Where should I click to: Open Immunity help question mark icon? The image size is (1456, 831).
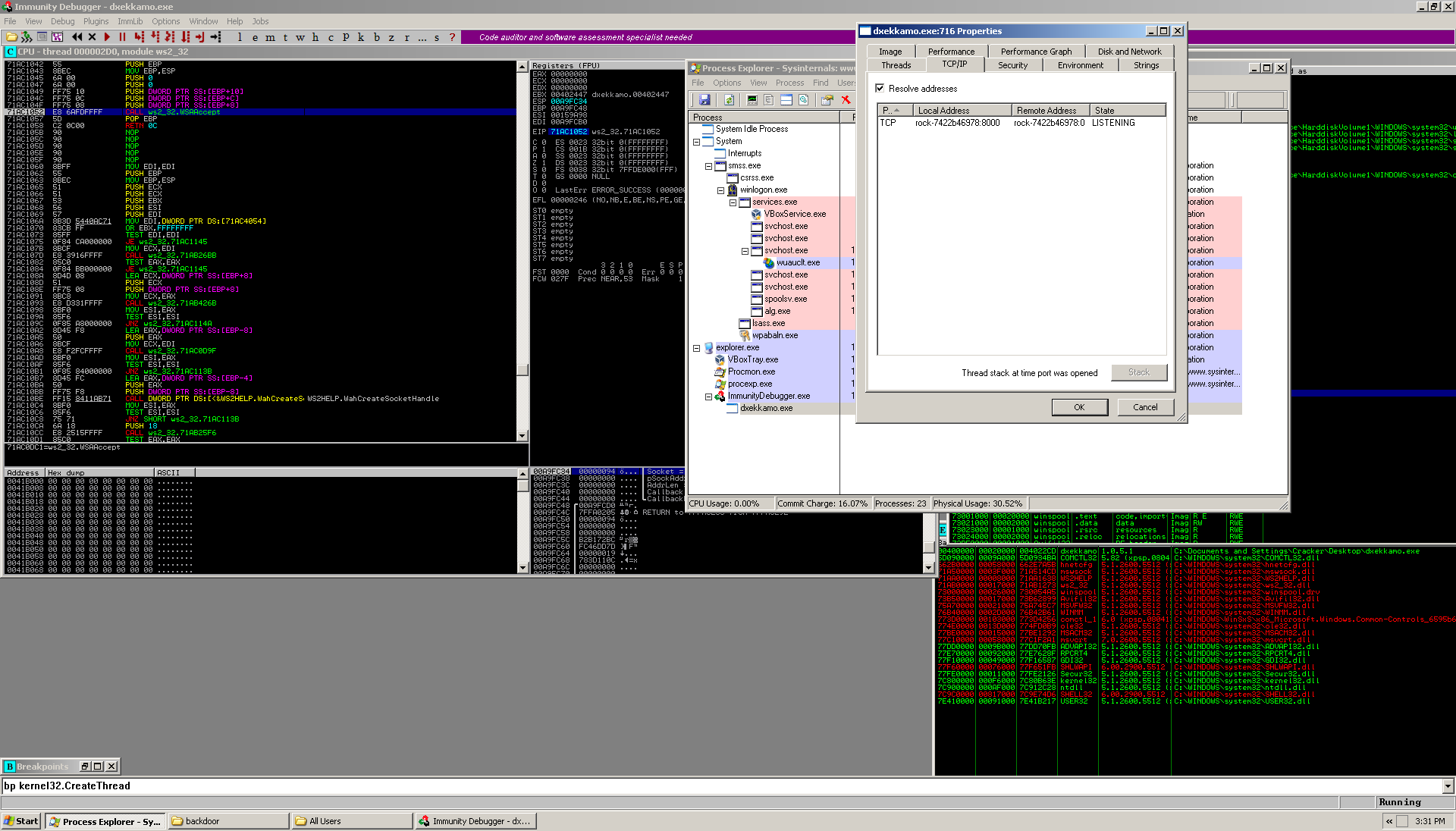[453, 36]
